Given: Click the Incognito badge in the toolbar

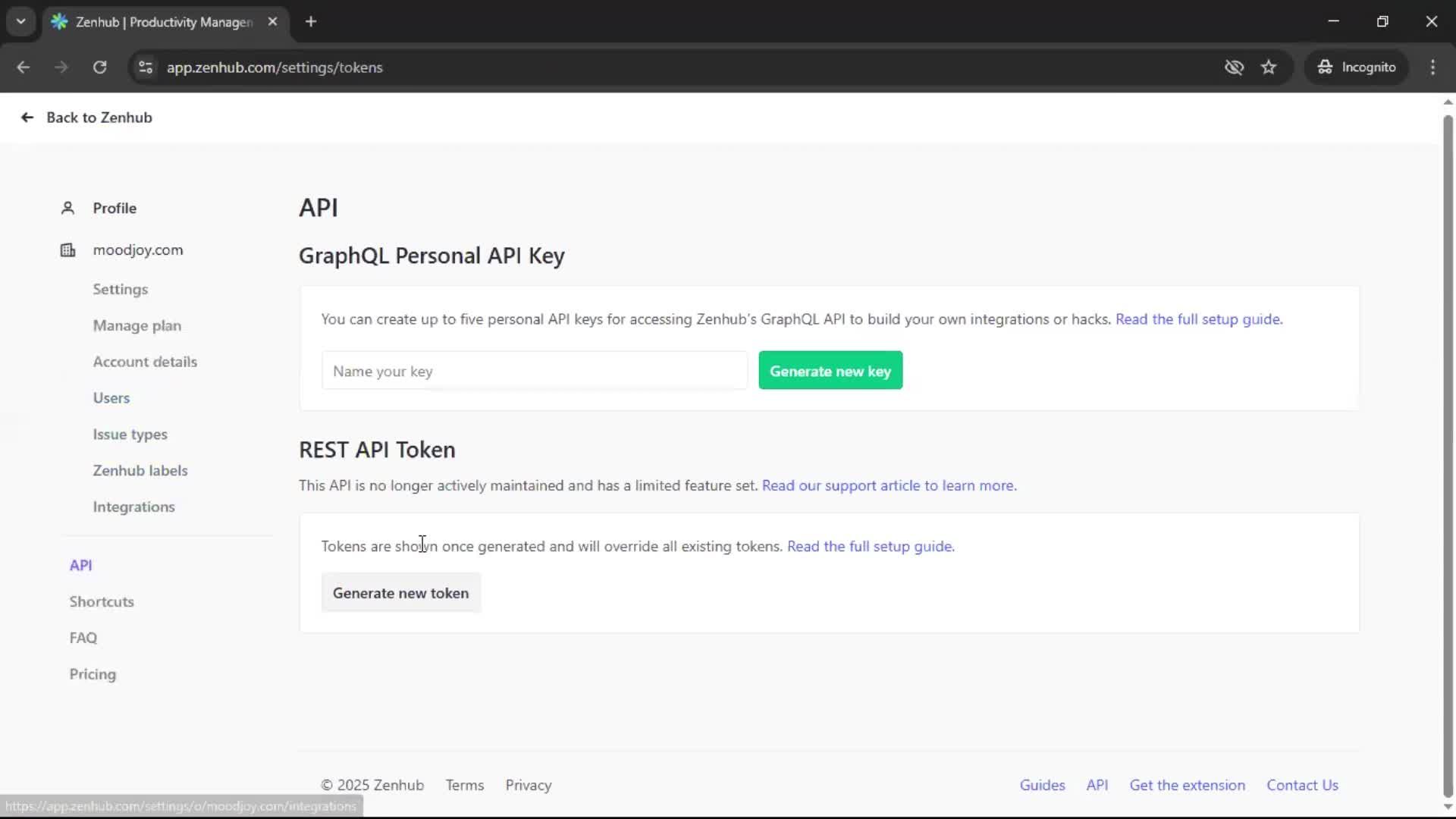Looking at the screenshot, I should (1357, 67).
